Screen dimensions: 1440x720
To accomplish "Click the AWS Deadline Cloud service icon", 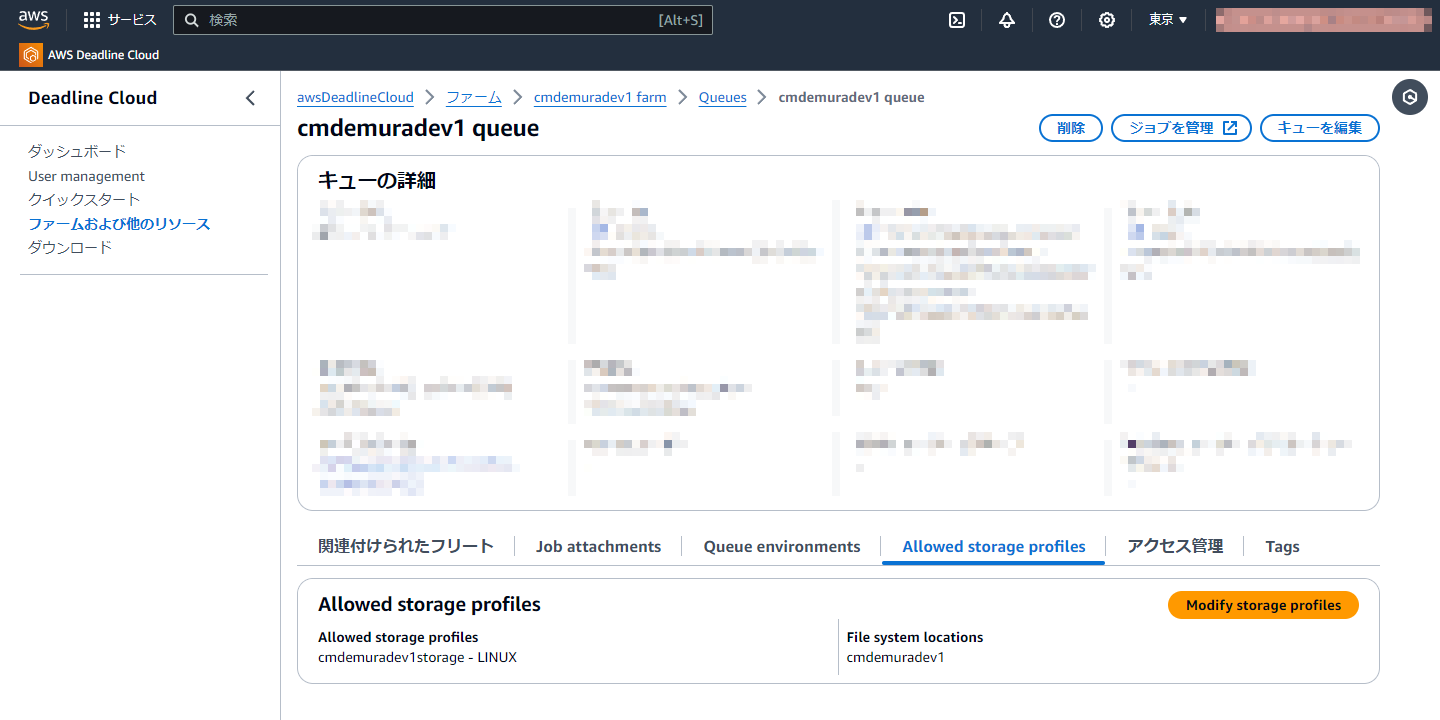I will (31, 55).
